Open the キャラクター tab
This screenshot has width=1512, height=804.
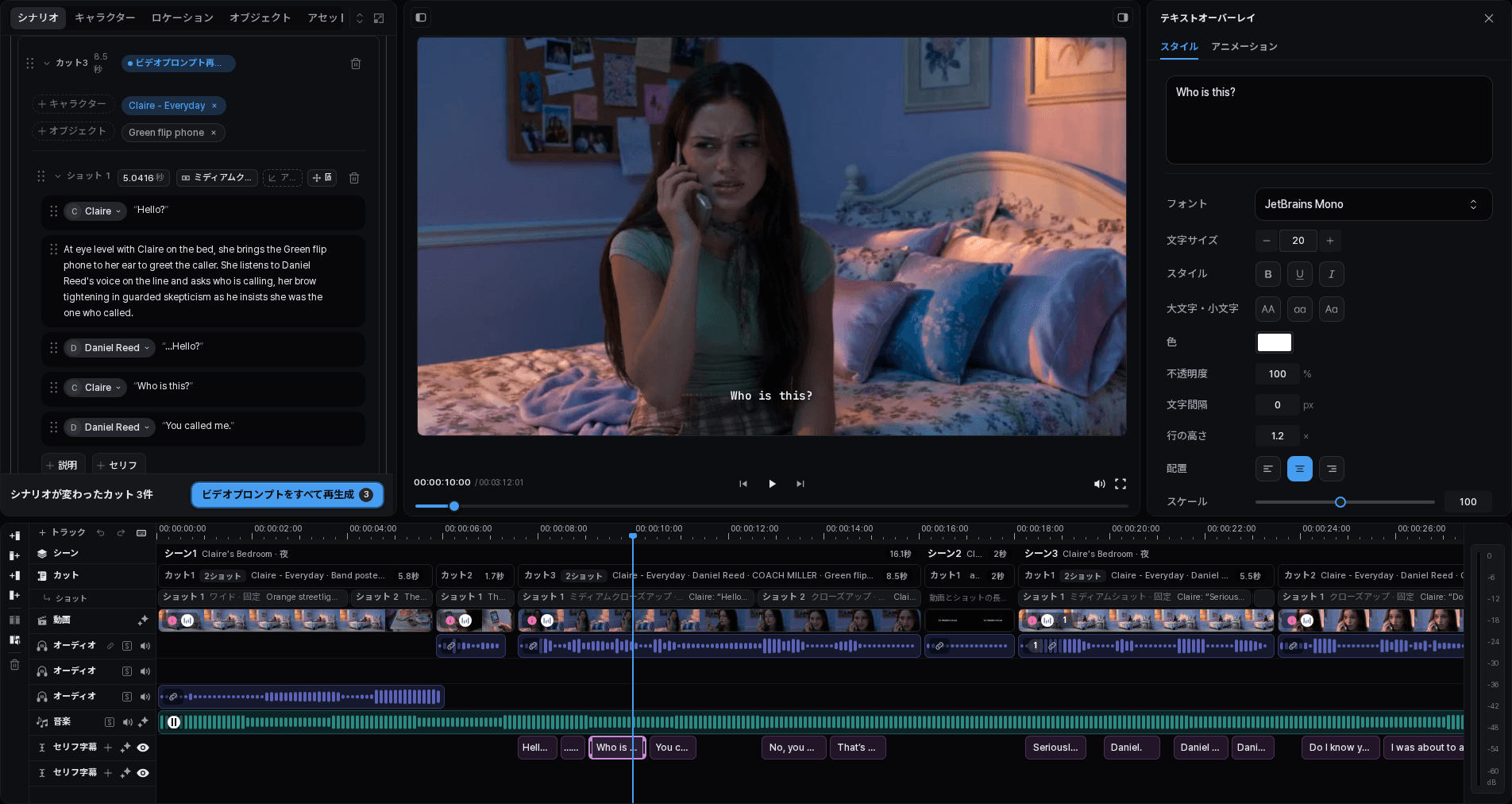(105, 17)
